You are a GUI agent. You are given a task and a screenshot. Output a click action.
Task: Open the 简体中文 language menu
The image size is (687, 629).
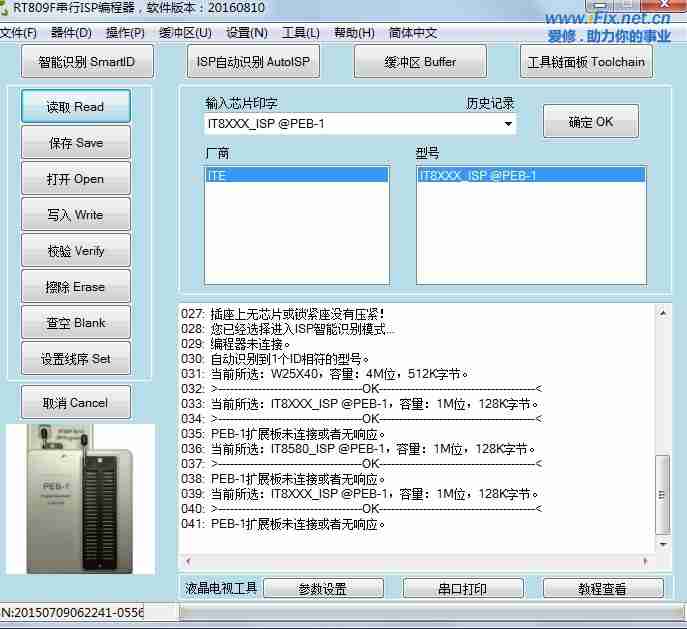(x=413, y=33)
